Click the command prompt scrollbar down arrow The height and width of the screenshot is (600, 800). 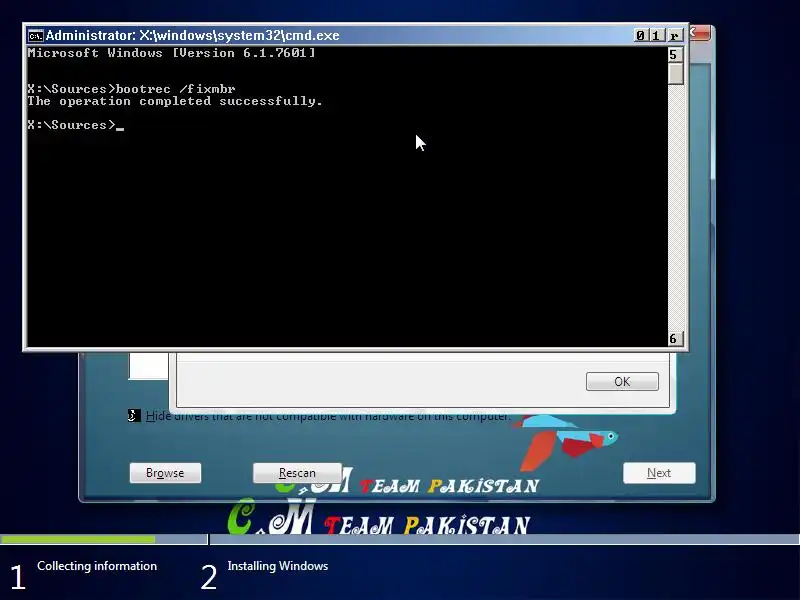point(675,339)
